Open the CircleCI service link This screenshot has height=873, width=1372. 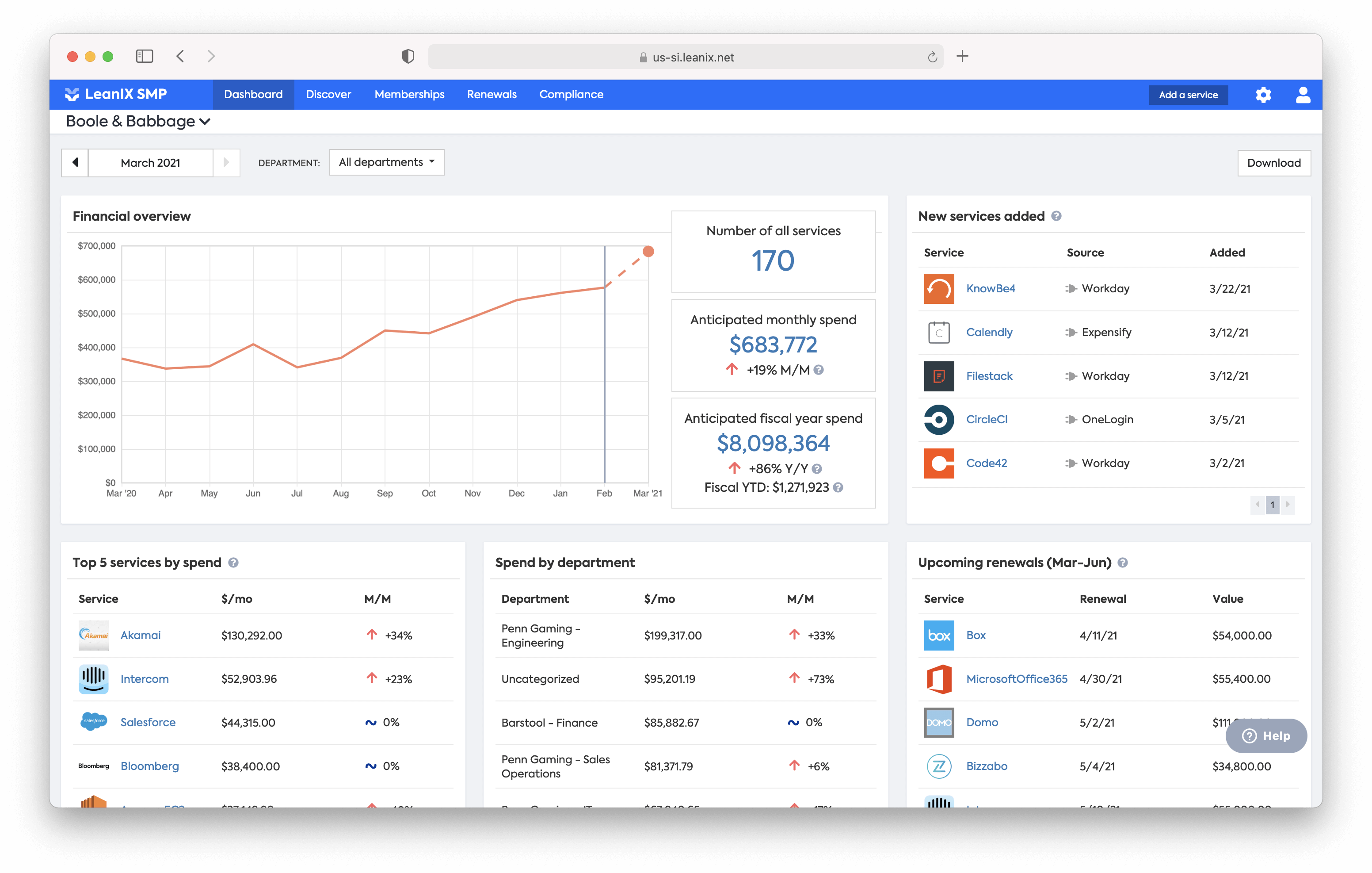(x=986, y=419)
